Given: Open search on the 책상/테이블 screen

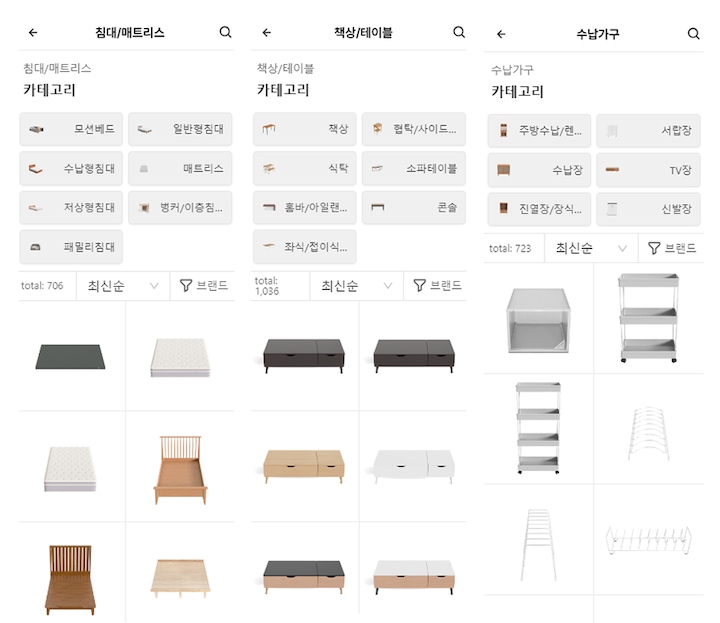Looking at the screenshot, I should 459,33.
